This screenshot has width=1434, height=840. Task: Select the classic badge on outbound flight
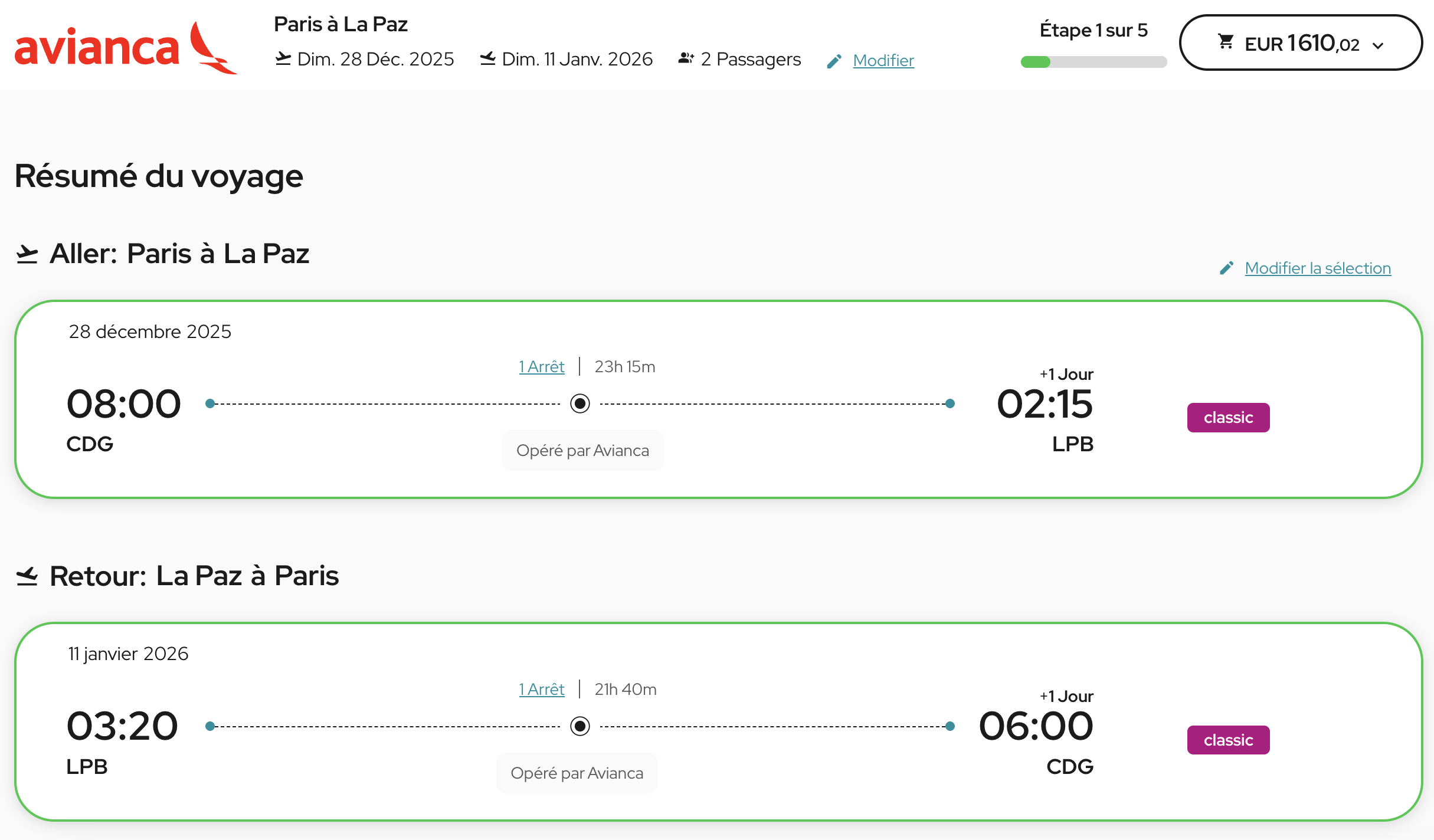[x=1228, y=418]
